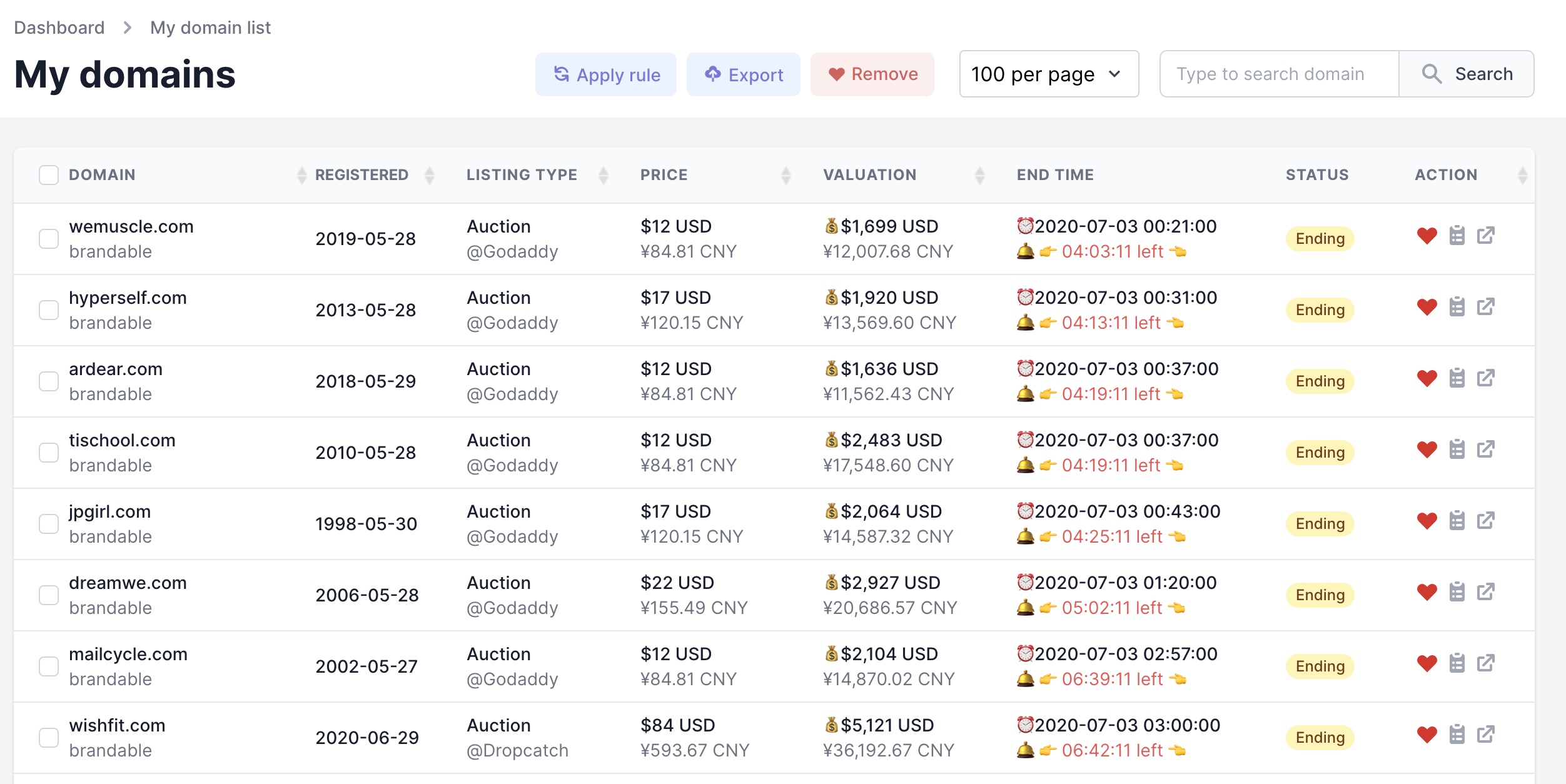
Task: Click the heart icon for wemuscle.com
Action: 1427,236
